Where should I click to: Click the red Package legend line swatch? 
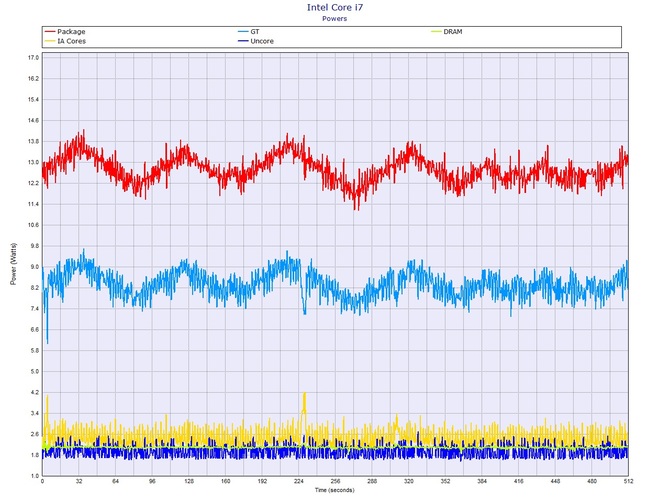coord(50,32)
